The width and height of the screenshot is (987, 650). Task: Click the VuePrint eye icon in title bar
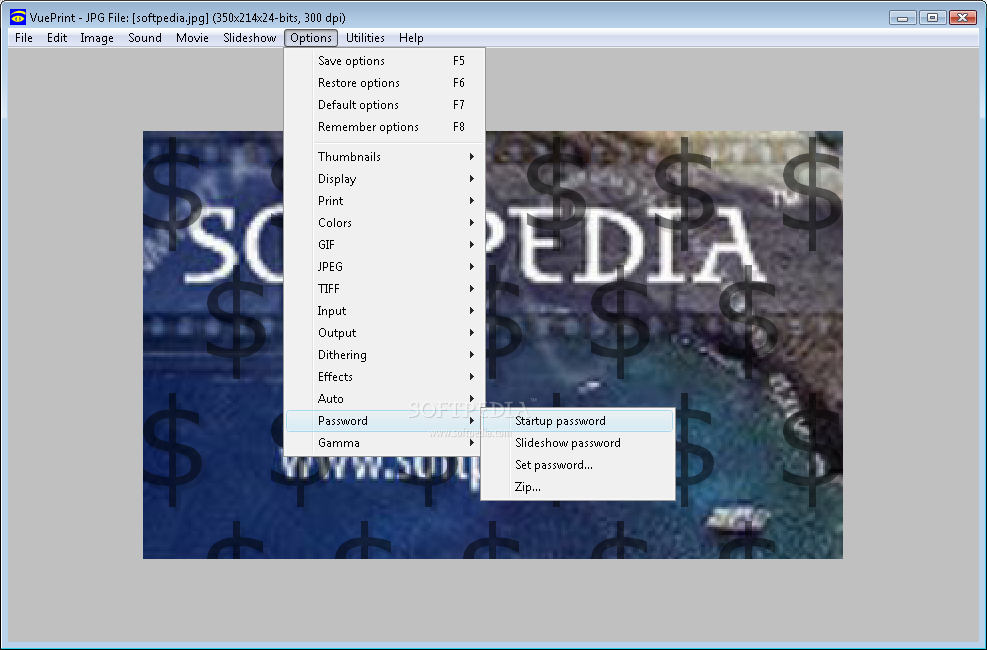click(x=18, y=17)
